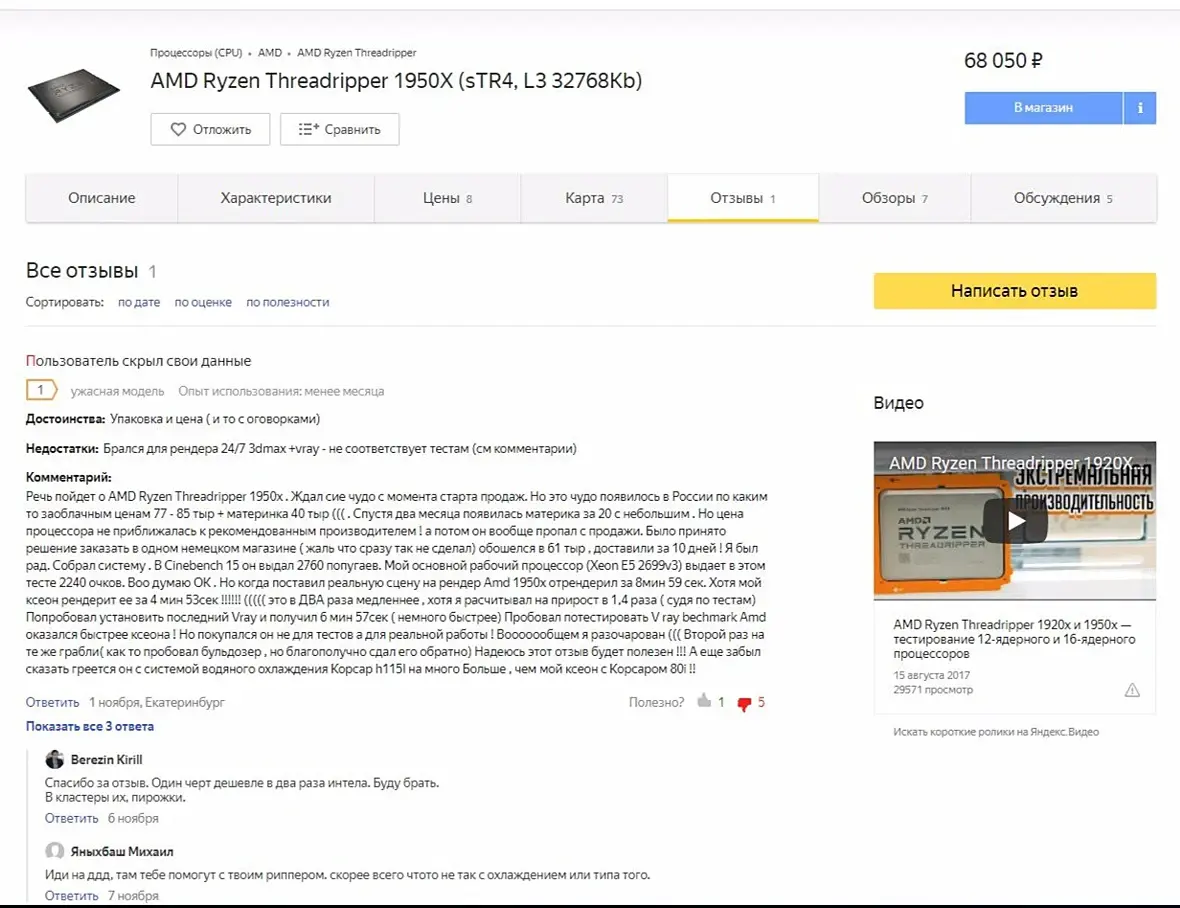Click the 7 ноября comment date
The height and width of the screenshot is (908, 1180).
click(133, 895)
